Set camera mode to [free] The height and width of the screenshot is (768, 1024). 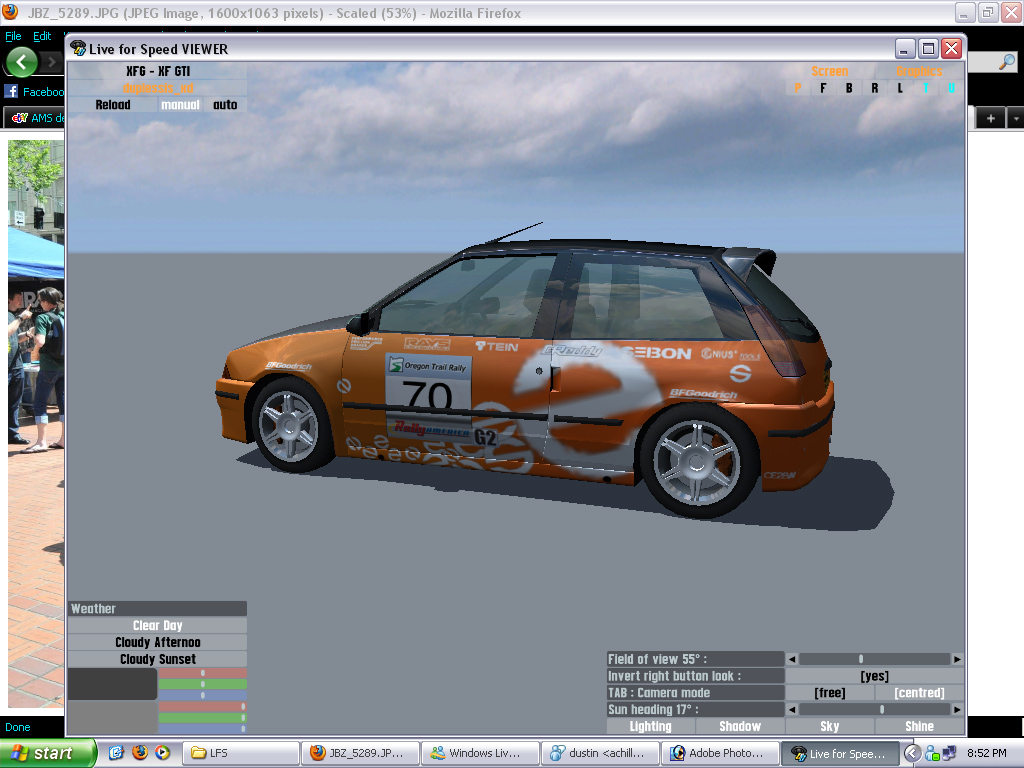pos(829,693)
